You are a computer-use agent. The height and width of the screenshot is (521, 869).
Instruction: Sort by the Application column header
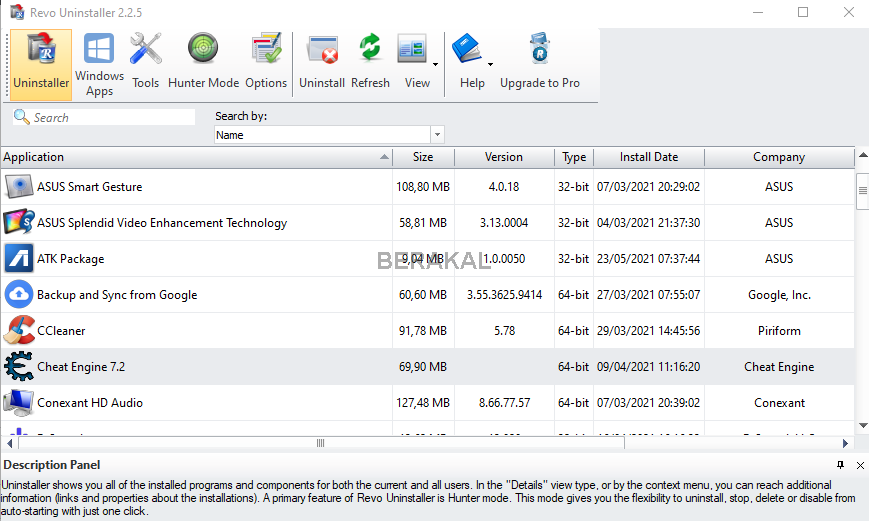190,157
